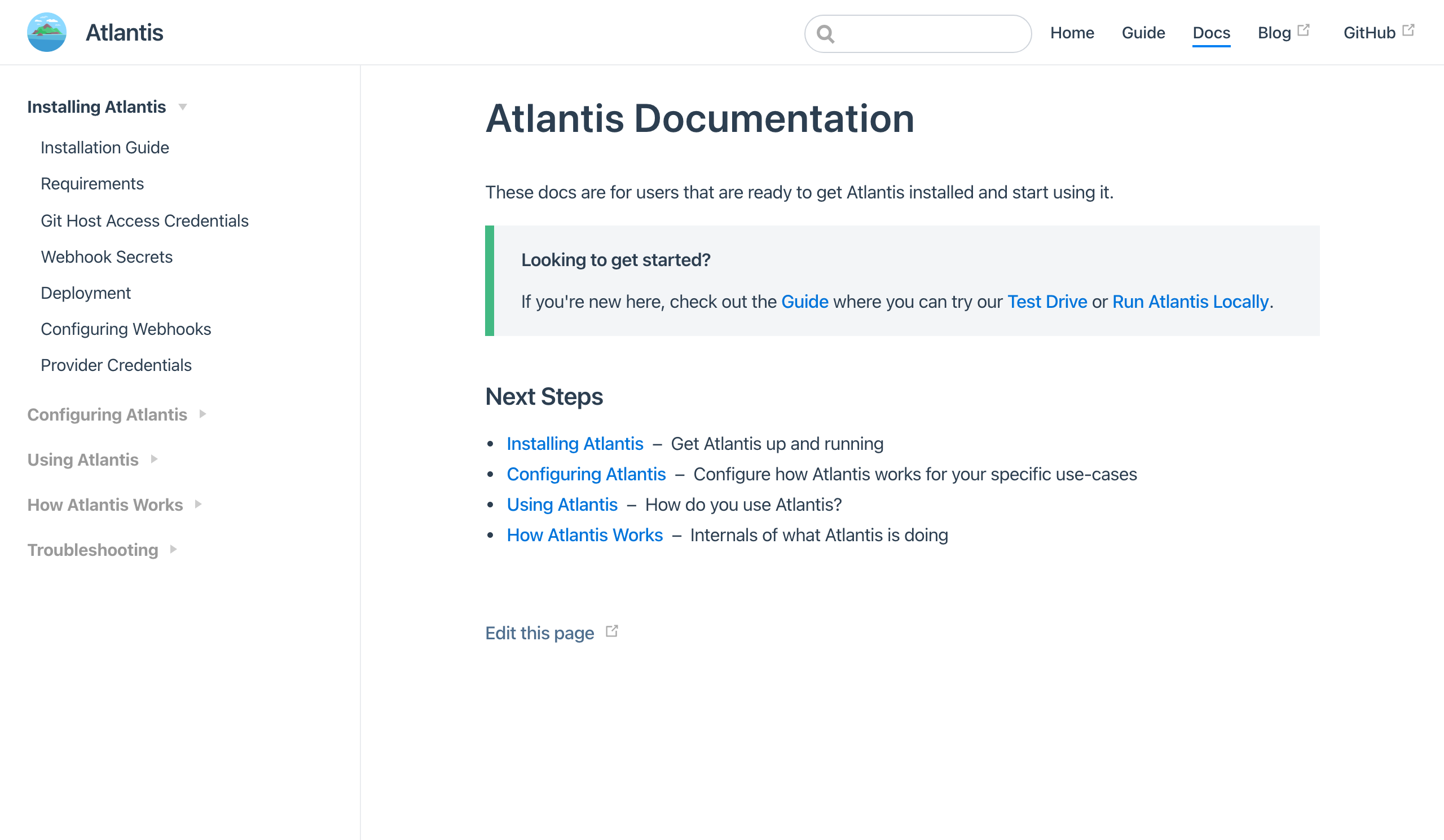This screenshot has width=1444, height=840.
Task: Expand the How Atlantis Works sidebar arrow
Action: point(198,505)
